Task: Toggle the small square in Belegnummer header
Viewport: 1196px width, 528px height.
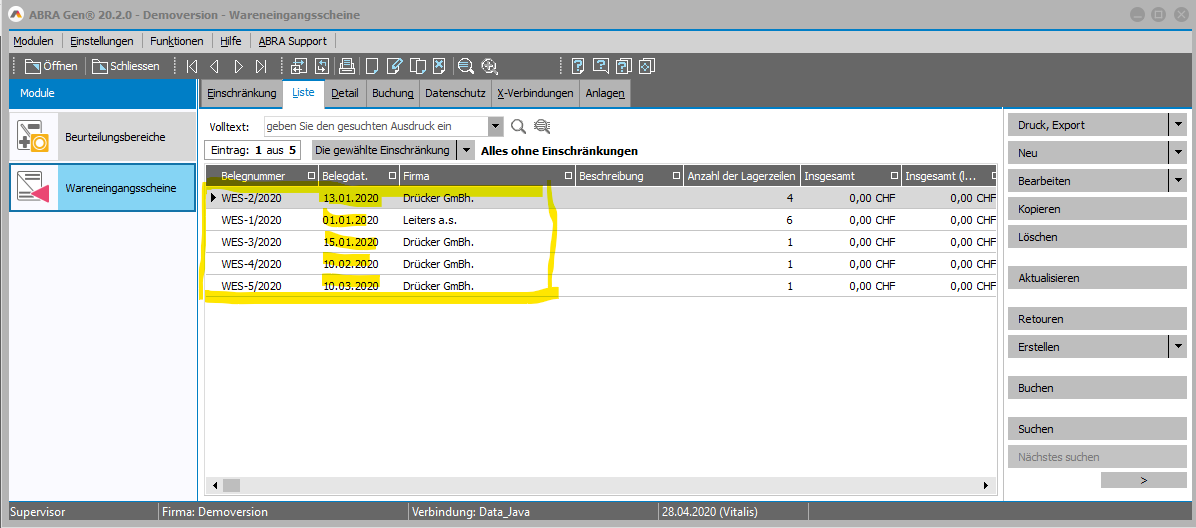Action: [311, 176]
